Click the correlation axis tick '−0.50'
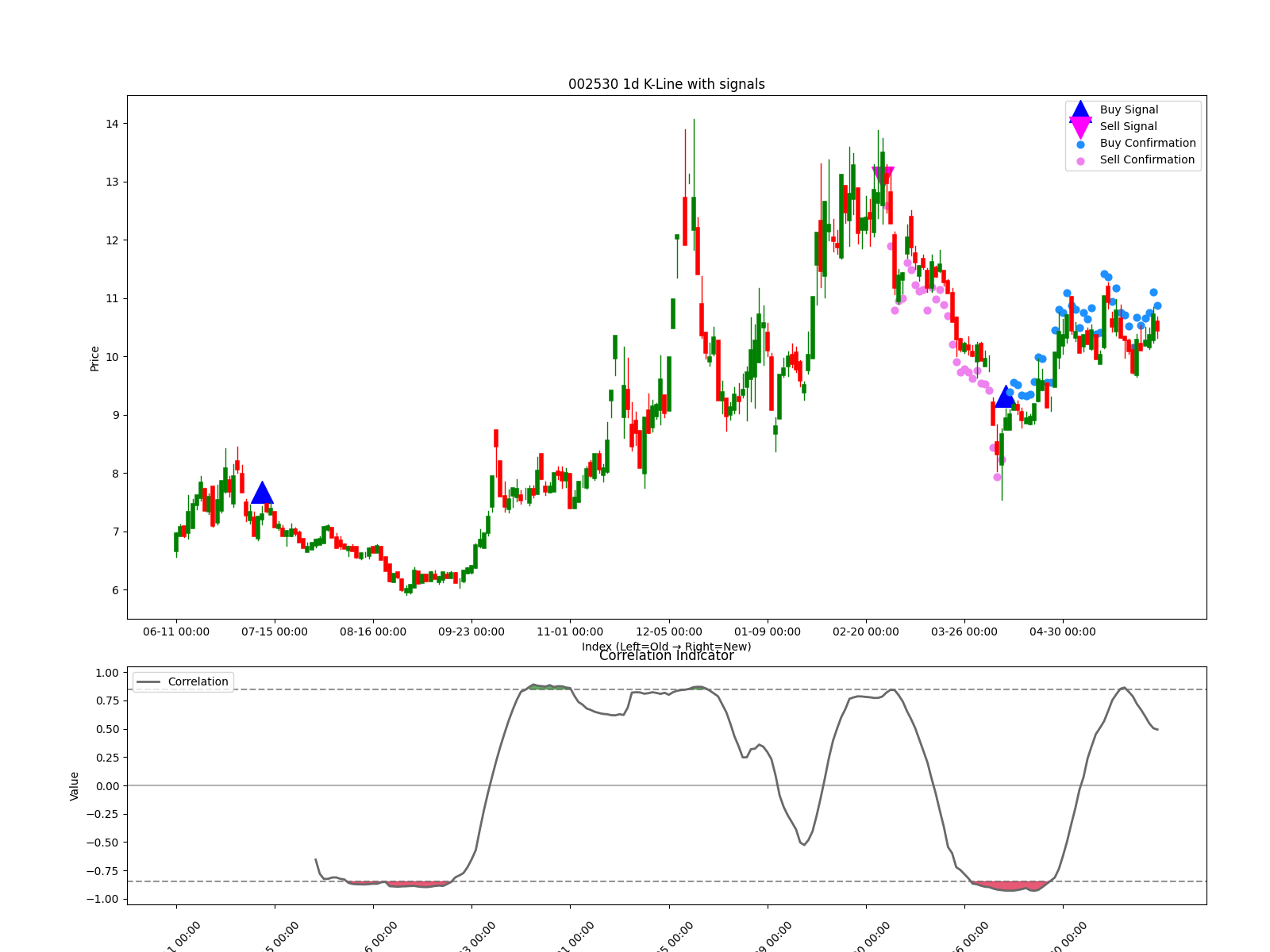 tap(102, 843)
